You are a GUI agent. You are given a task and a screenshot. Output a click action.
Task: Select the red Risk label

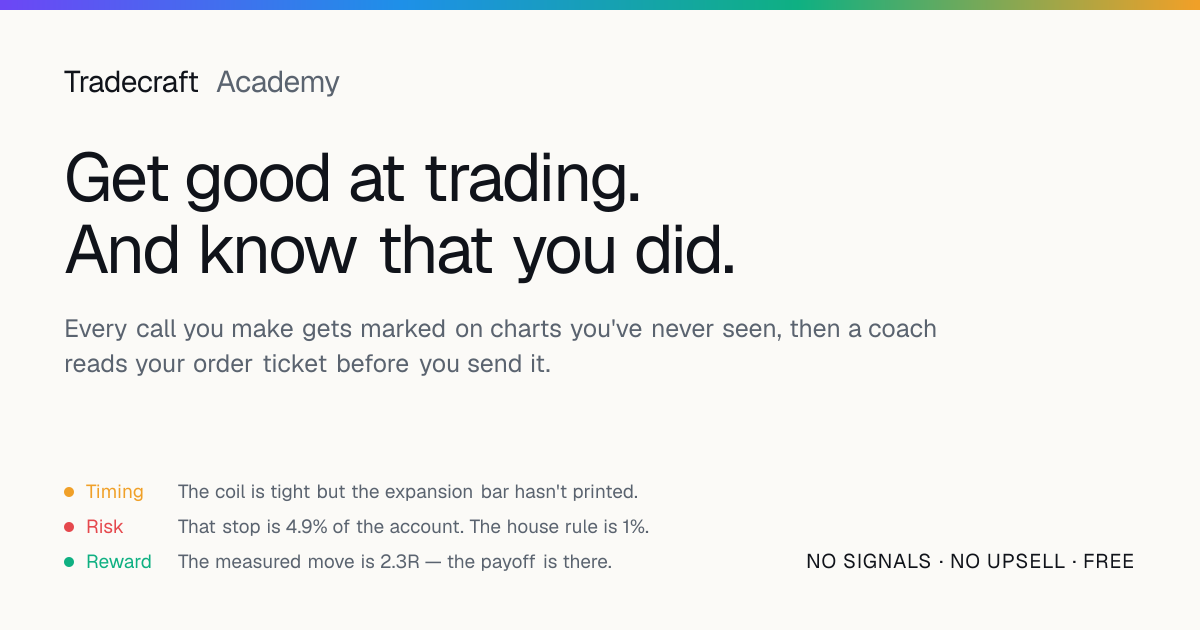click(105, 527)
